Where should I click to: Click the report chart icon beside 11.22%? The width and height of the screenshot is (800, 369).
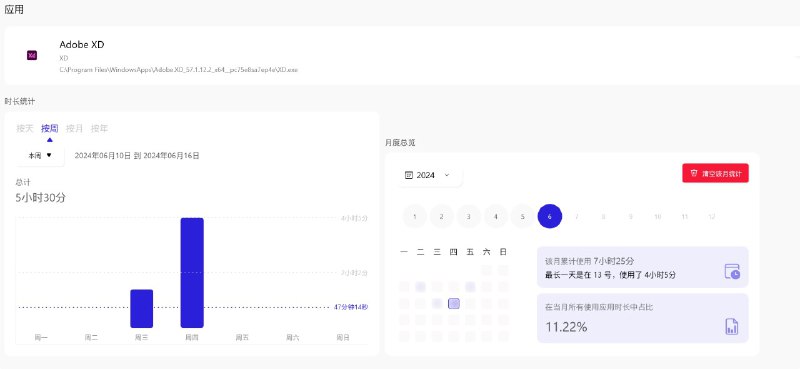(732, 326)
